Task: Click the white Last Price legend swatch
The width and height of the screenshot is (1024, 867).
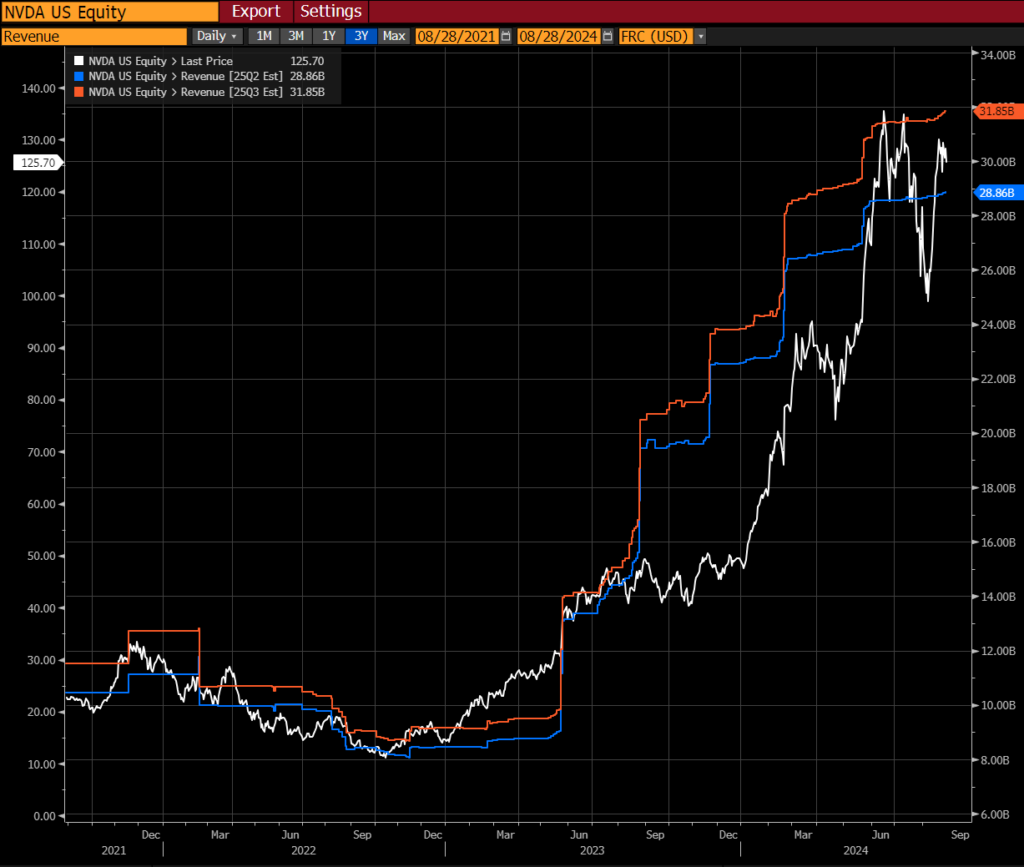Action: 79,61
